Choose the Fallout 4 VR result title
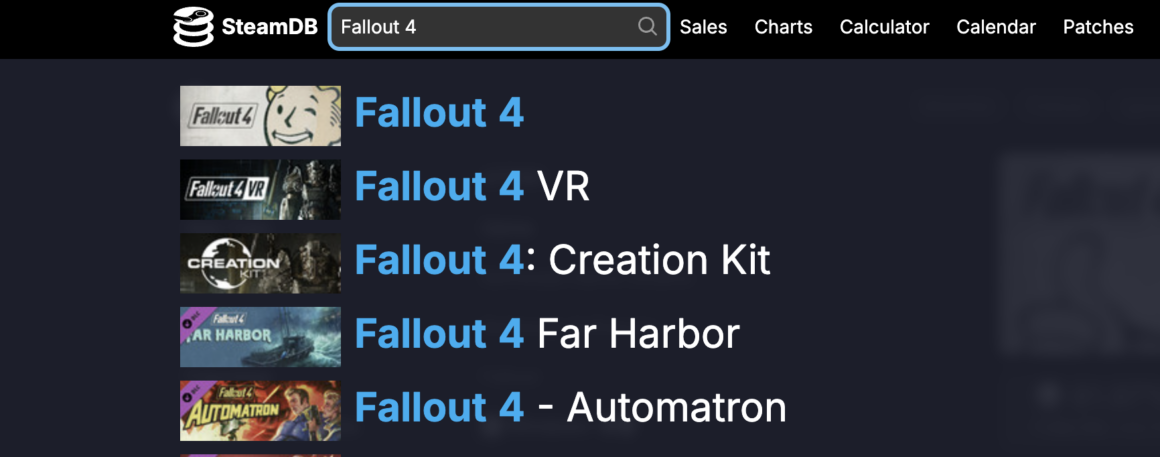Image resolution: width=1160 pixels, height=457 pixels. point(472,187)
